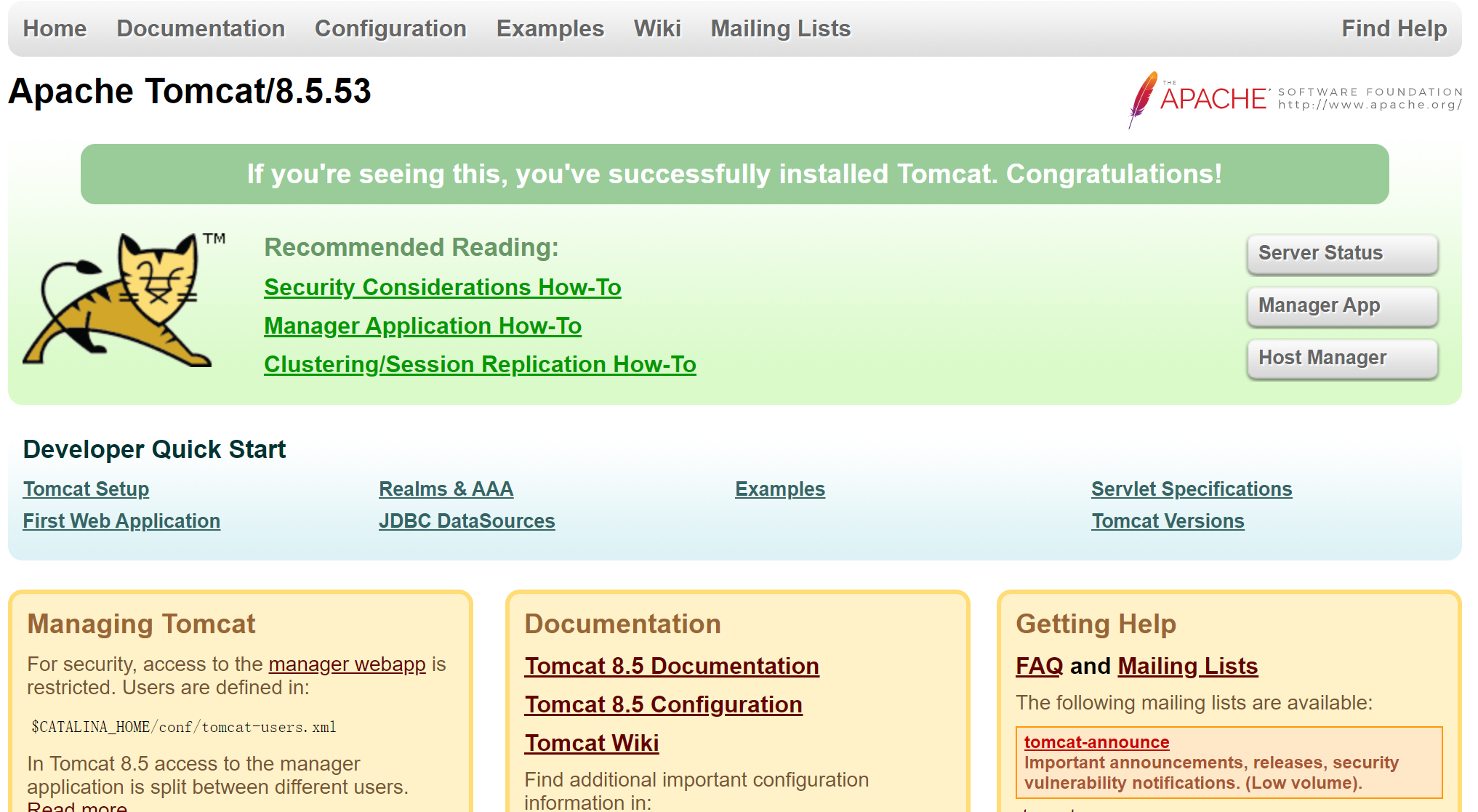The width and height of the screenshot is (1478, 812).
Task: Open the FAQ link under Getting Help
Action: click(x=1039, y=666)
